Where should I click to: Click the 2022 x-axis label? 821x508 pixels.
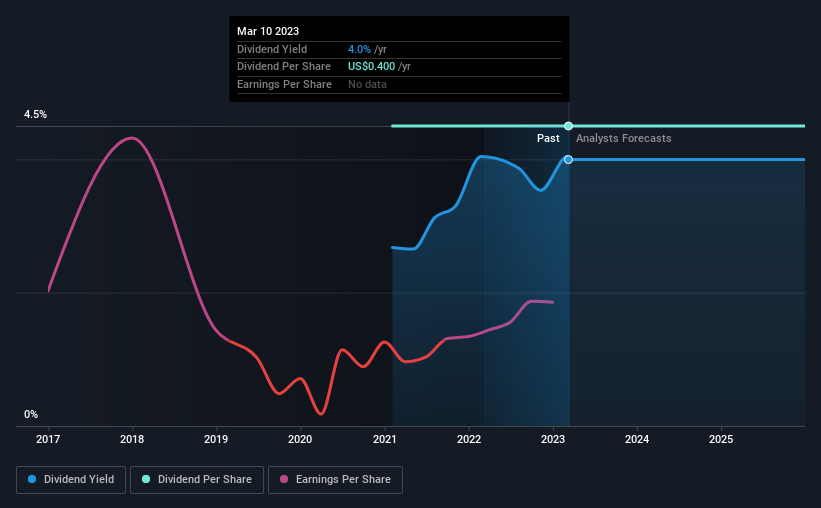tap(469, 439)
